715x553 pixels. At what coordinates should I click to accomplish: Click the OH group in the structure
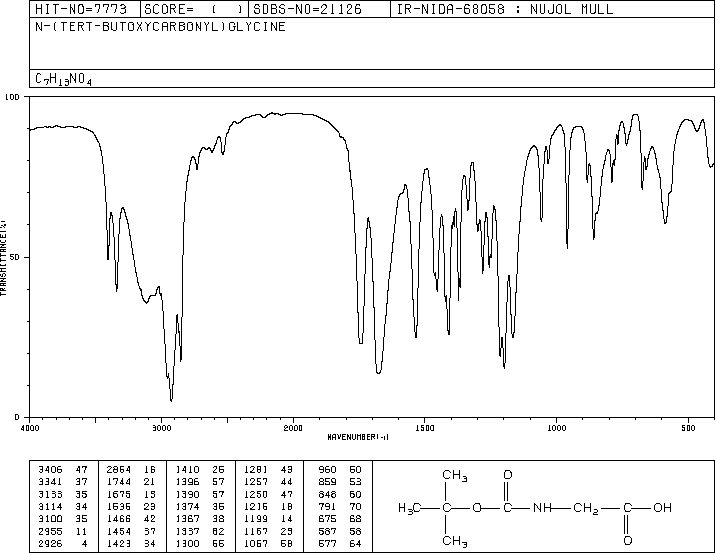(663, 507)
